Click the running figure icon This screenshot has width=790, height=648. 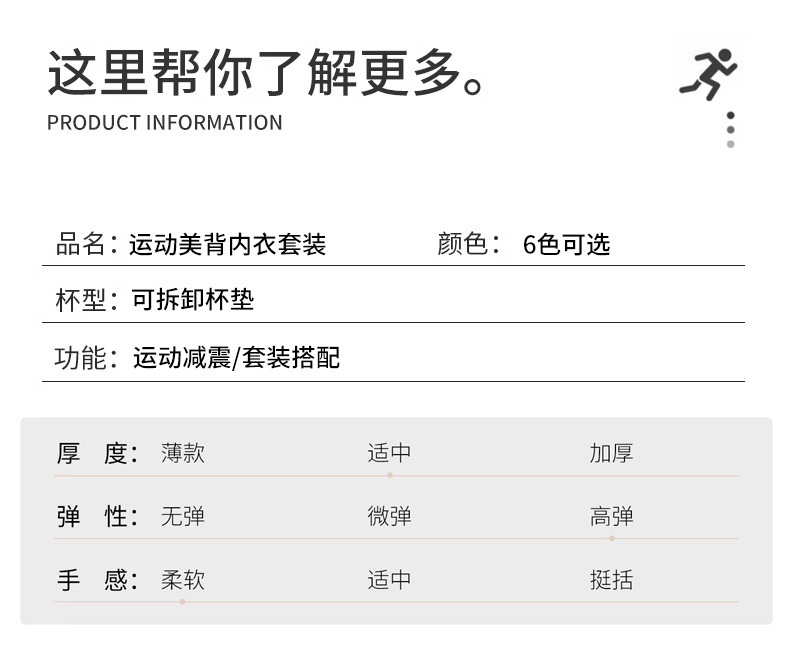click(x=708, y=73)
